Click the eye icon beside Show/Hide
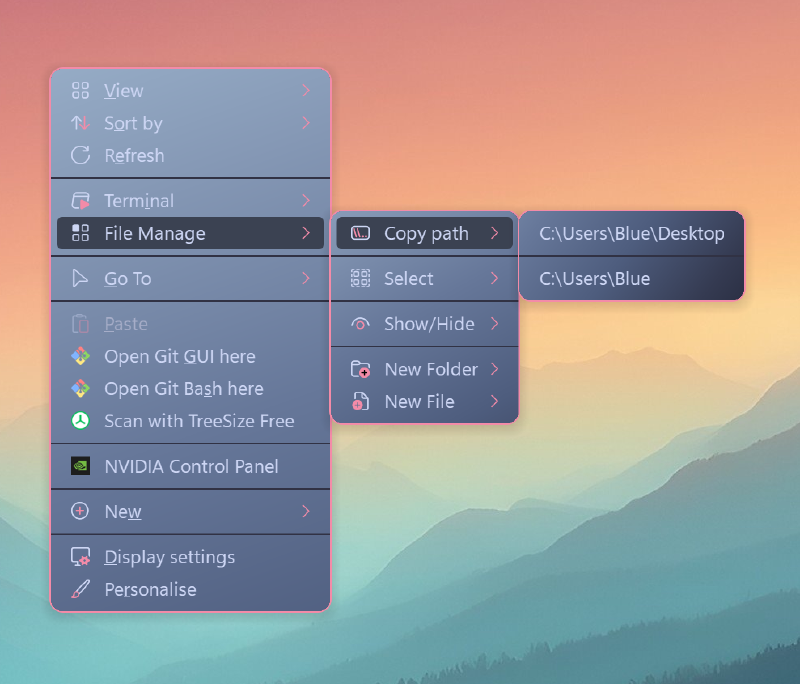Viewport: 800px width, 684px height. point(362,323)
